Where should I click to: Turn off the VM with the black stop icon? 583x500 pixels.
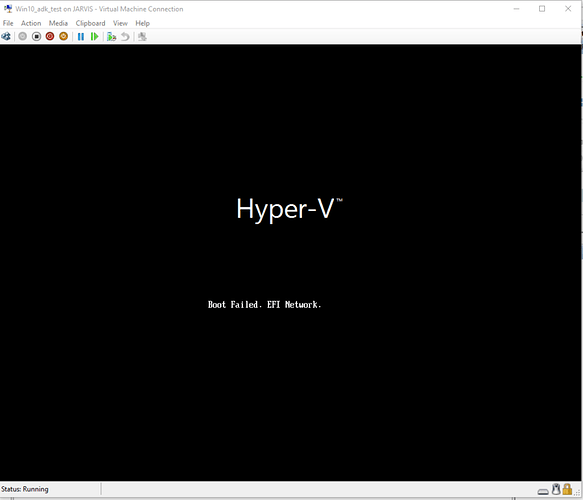click(36, 36)
